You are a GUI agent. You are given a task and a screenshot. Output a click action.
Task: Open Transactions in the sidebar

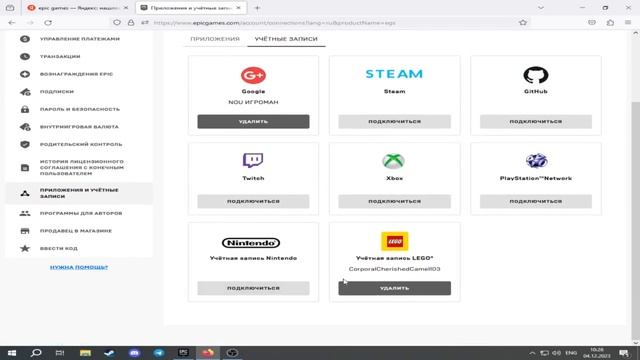pyautogui.click(x=60, y=56)
